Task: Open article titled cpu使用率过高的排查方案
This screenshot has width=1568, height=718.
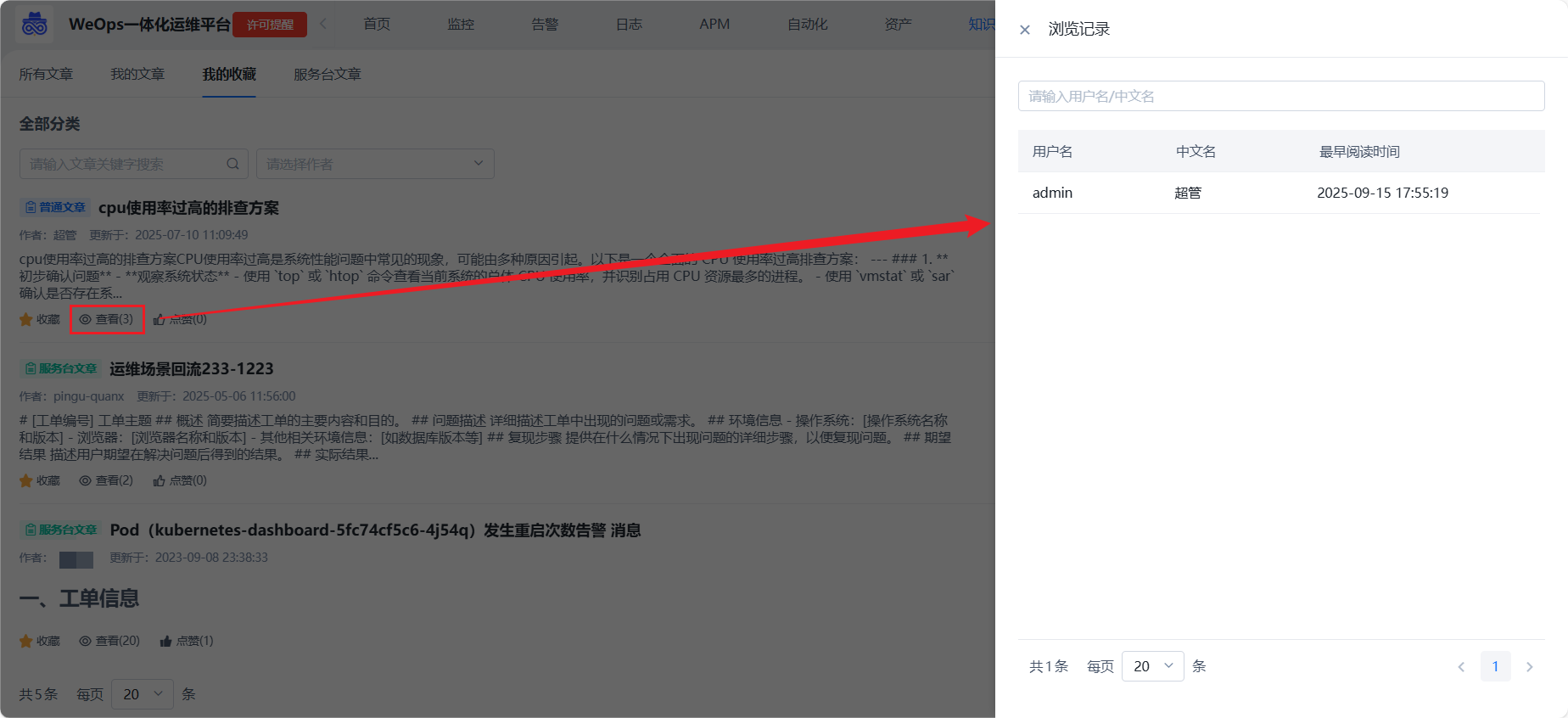Action: [x=188, y=208]
